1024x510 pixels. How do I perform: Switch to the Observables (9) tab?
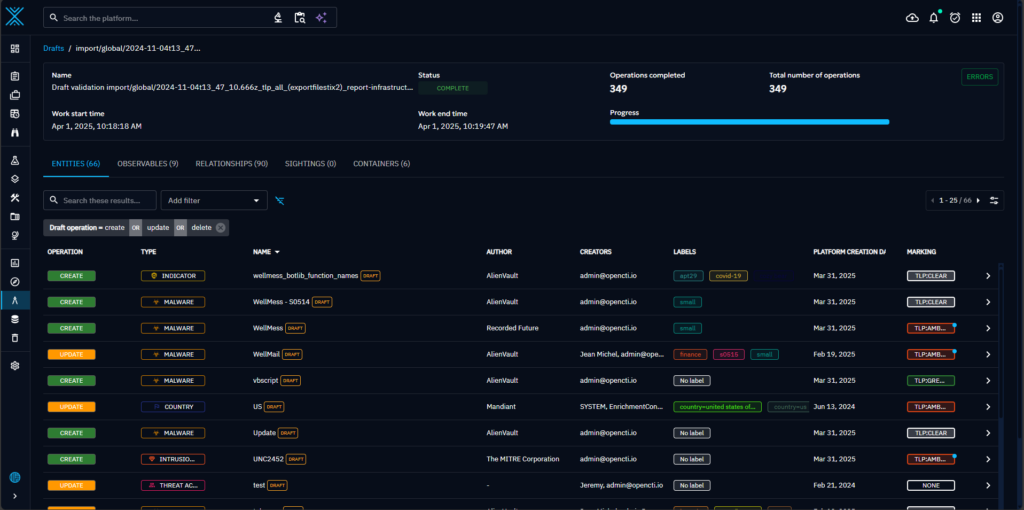[148, 163]
